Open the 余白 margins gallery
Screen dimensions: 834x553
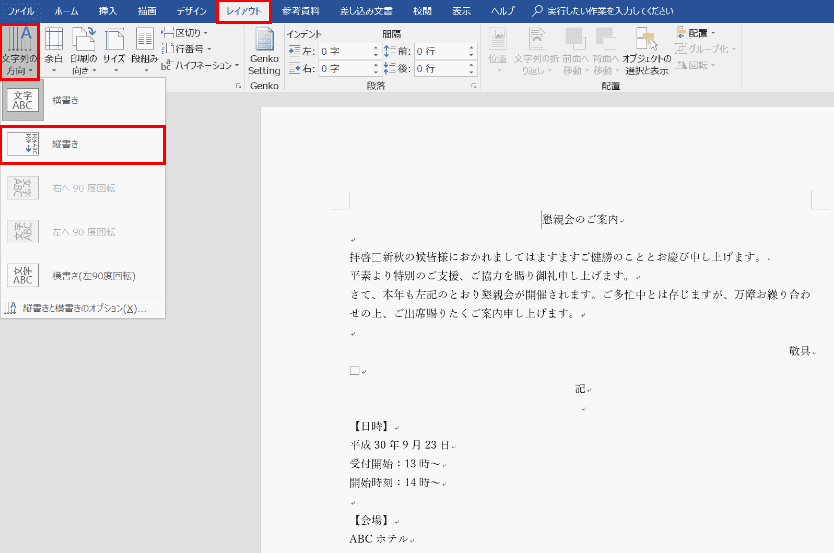point(54,51)
